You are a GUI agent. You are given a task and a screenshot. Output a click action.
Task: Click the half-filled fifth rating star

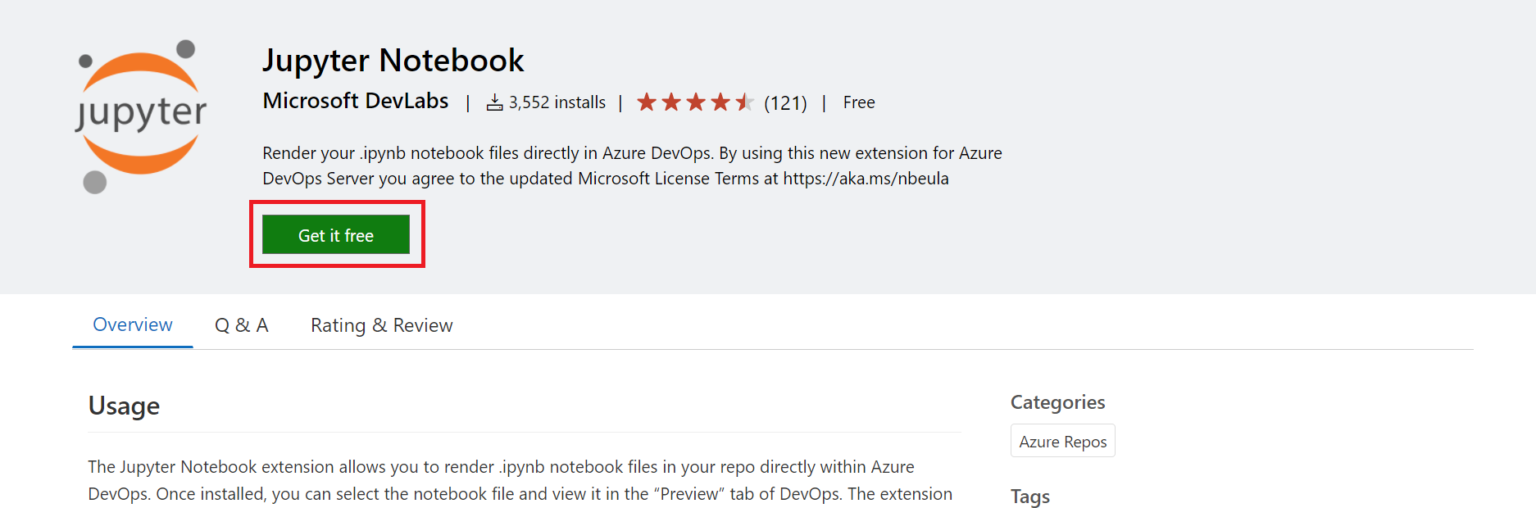coord(745,102)
